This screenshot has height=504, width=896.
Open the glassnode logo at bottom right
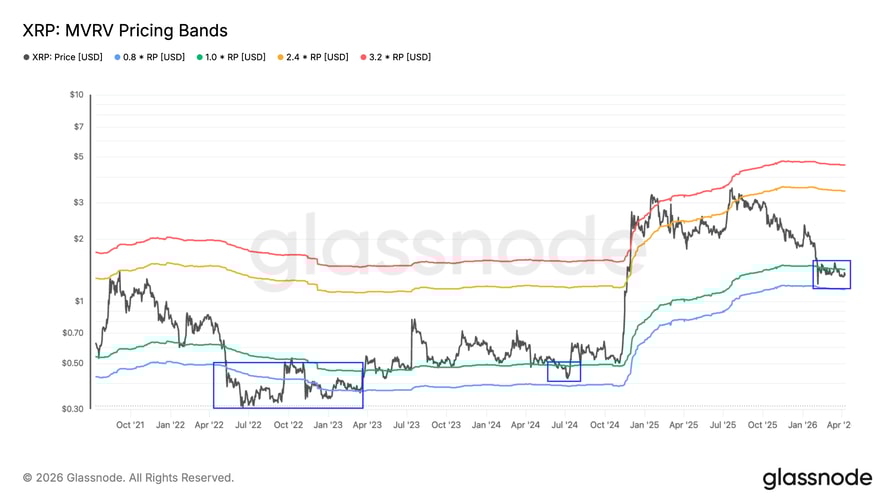pos(816,478)
